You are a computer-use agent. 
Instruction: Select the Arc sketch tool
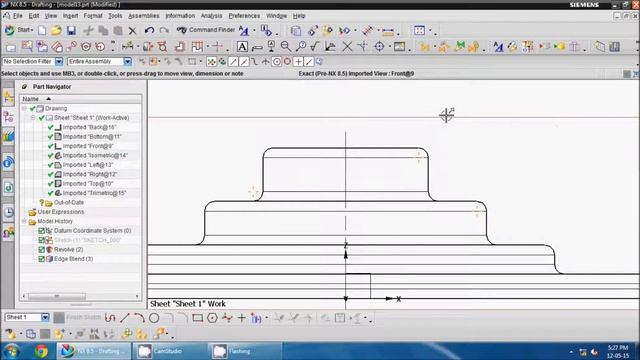[x=139, y=318]
